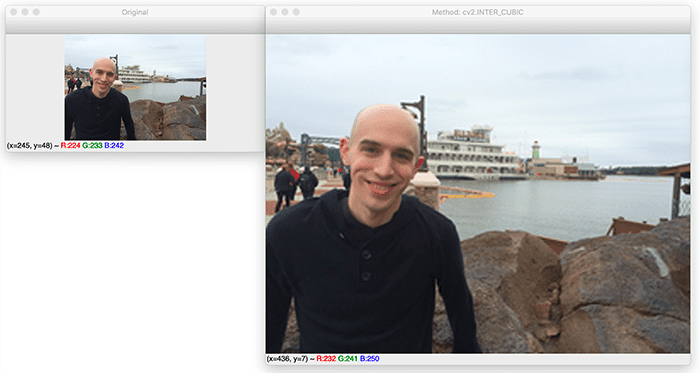Select the Original window title bar
Viewport: 700px width, 373px height.
(135, 12)
